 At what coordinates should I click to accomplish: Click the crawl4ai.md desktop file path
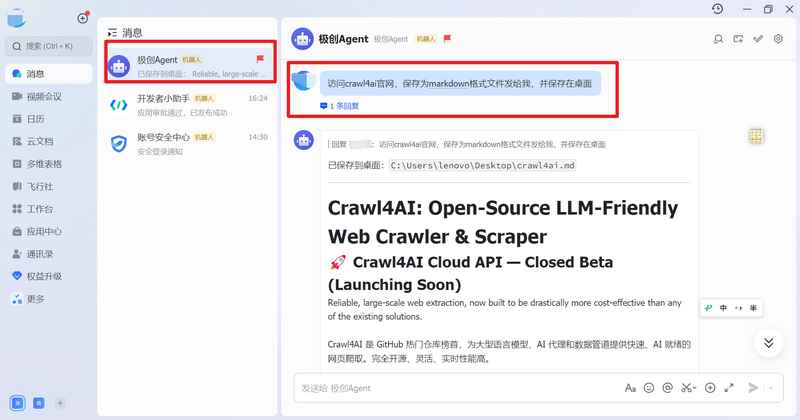pos(483,165)
